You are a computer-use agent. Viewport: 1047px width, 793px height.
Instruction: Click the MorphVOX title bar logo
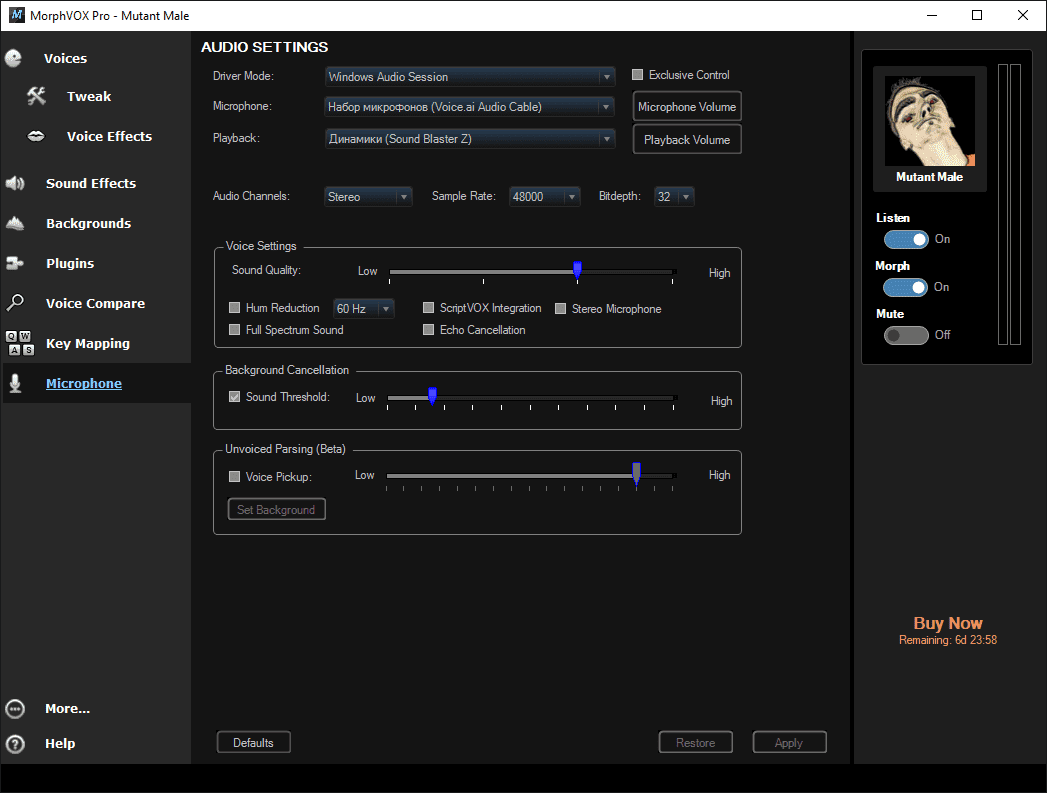click(17, 15)
